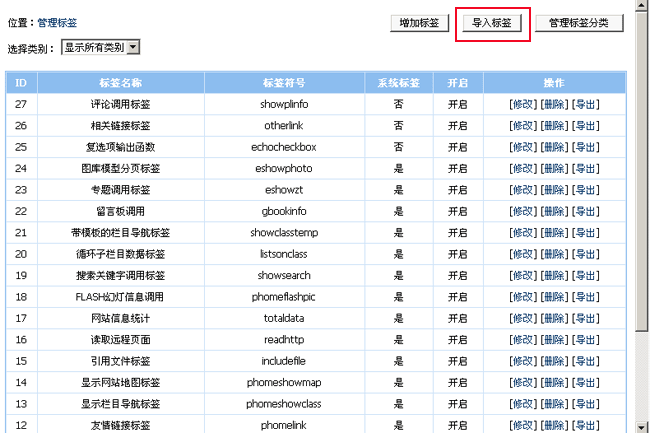Export the gbookinfo tag
Screen dimensions: 650x433
point(585,211)
